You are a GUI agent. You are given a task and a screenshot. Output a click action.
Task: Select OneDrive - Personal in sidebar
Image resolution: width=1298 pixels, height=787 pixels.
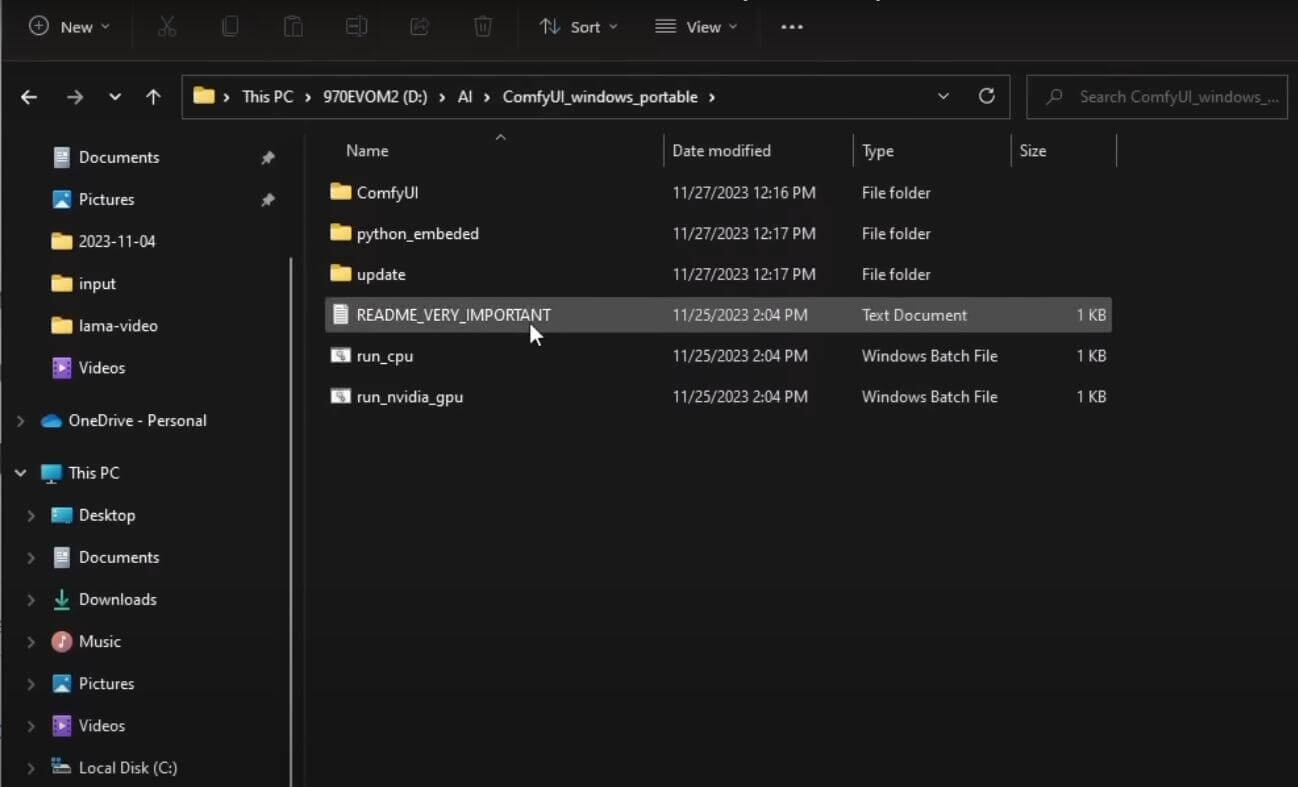pyautogui.click(x=137, y=420)
